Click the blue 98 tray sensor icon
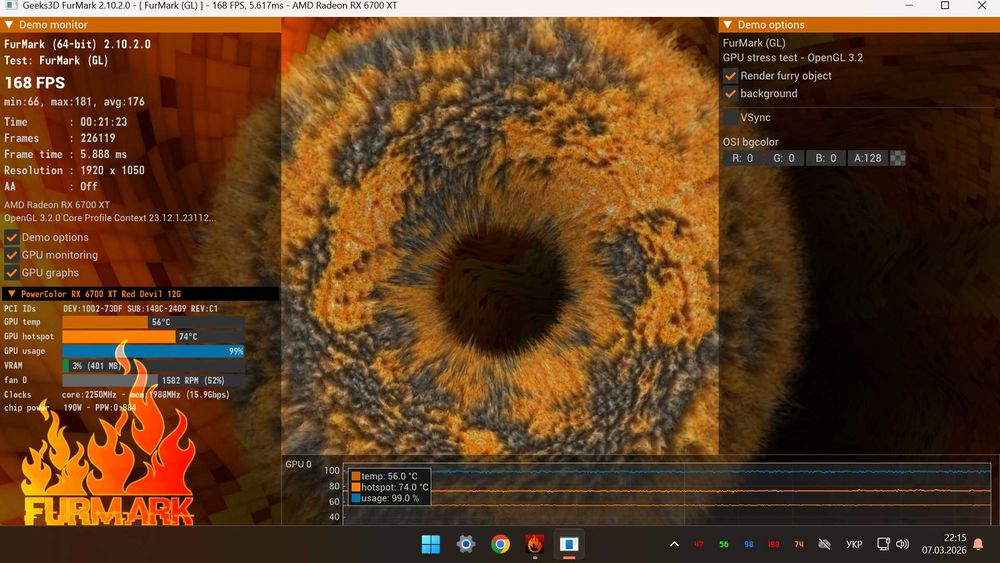The image size is (1000, 563). click(749, 545)
